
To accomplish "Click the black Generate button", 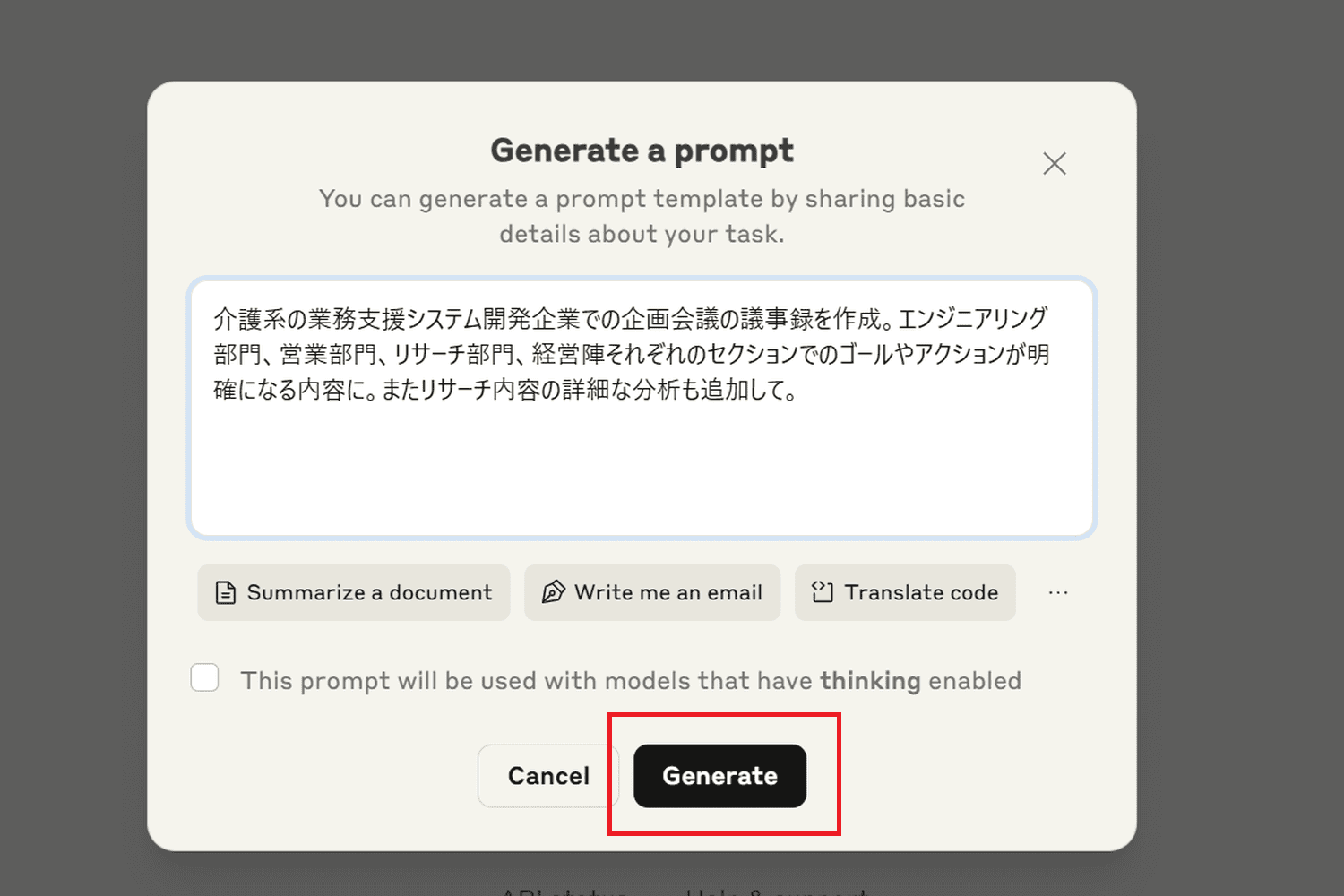I will 719,776.
